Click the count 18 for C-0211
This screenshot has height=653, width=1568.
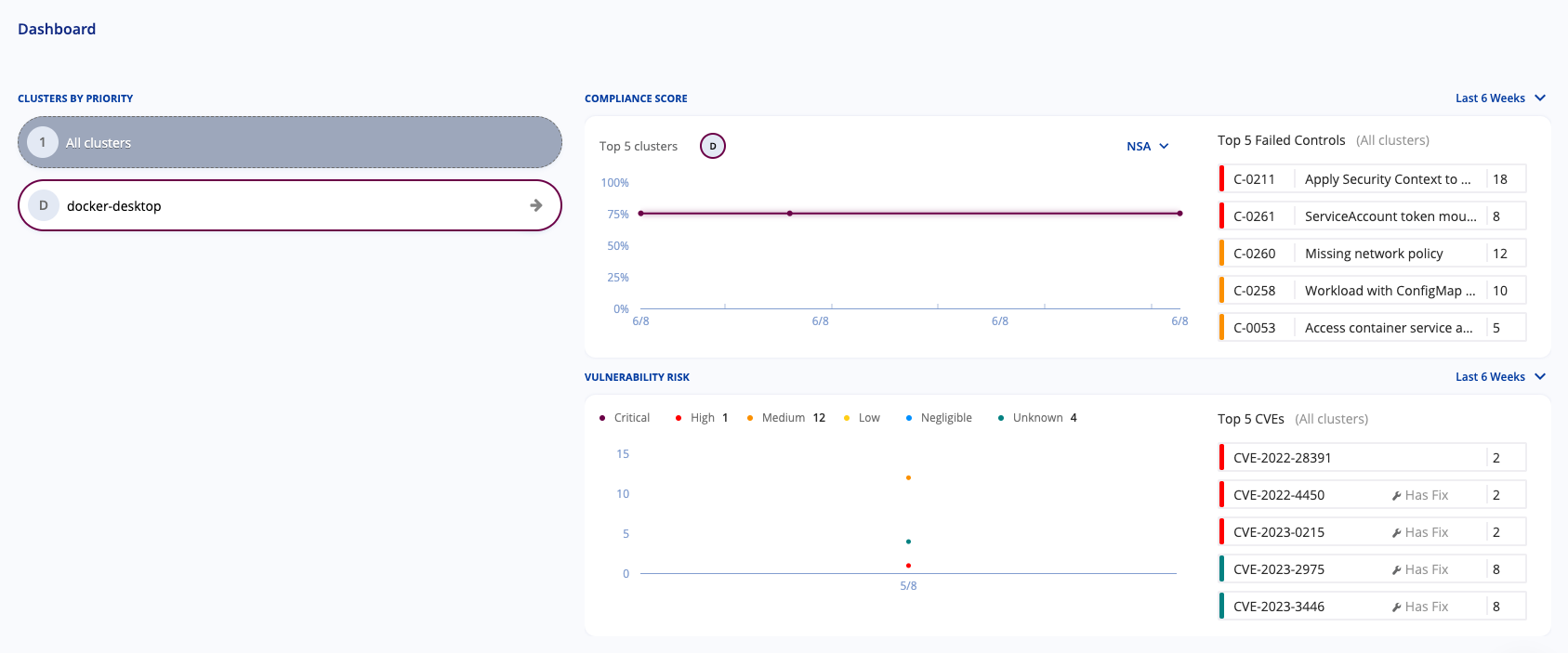[x=1500, y=179]
